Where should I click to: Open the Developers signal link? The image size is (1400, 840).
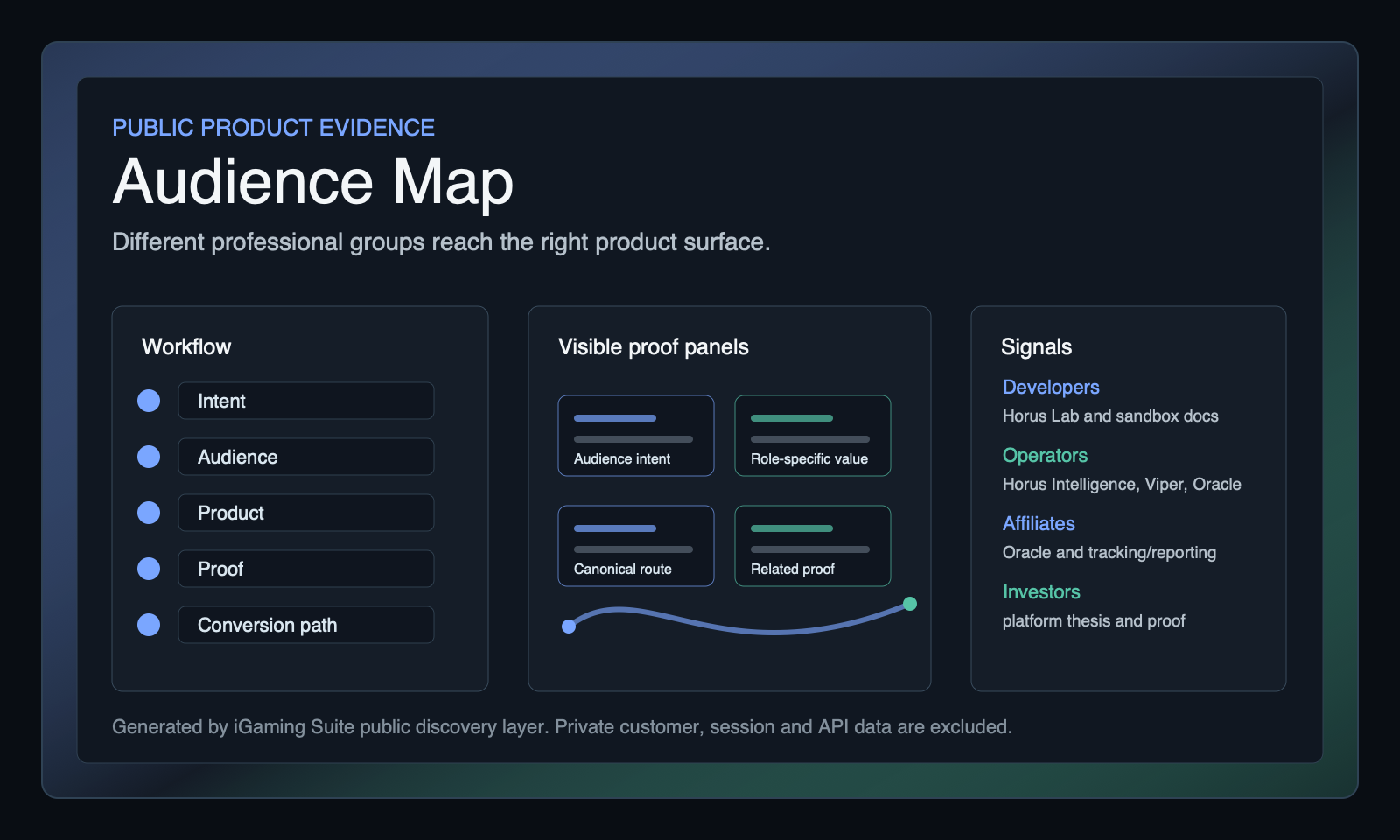(x=1051, y=387)
